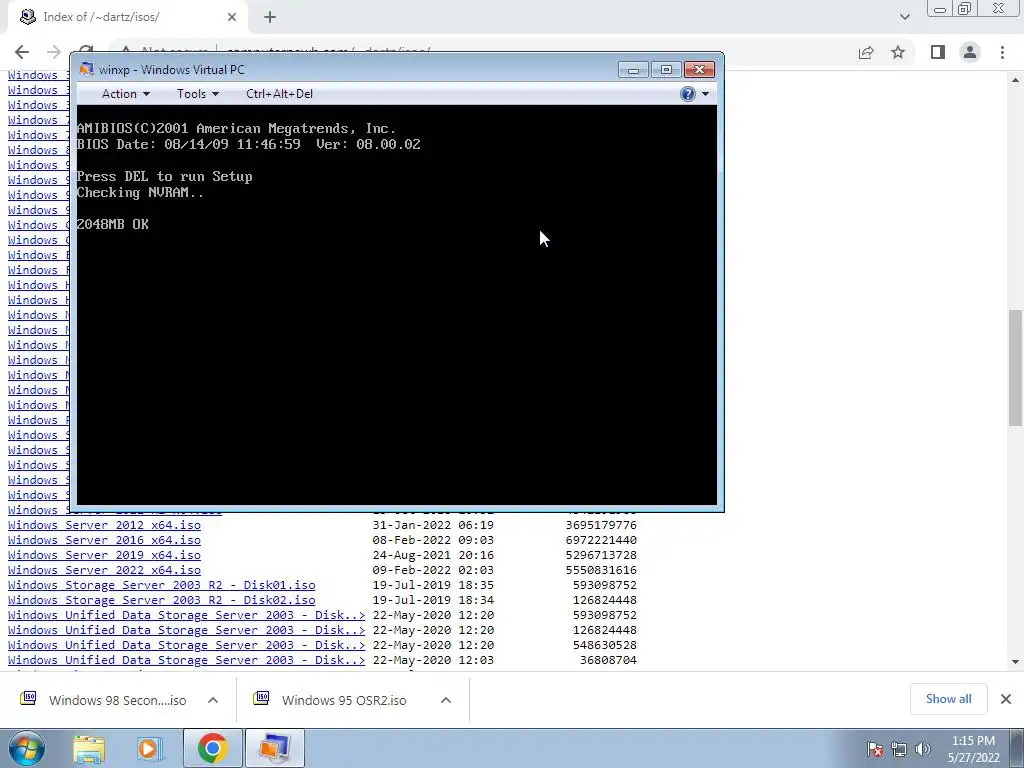Click the Unified Data Storage Server link sized 548630528
This screenshot has width=1024, height=768.
point(186,645)
